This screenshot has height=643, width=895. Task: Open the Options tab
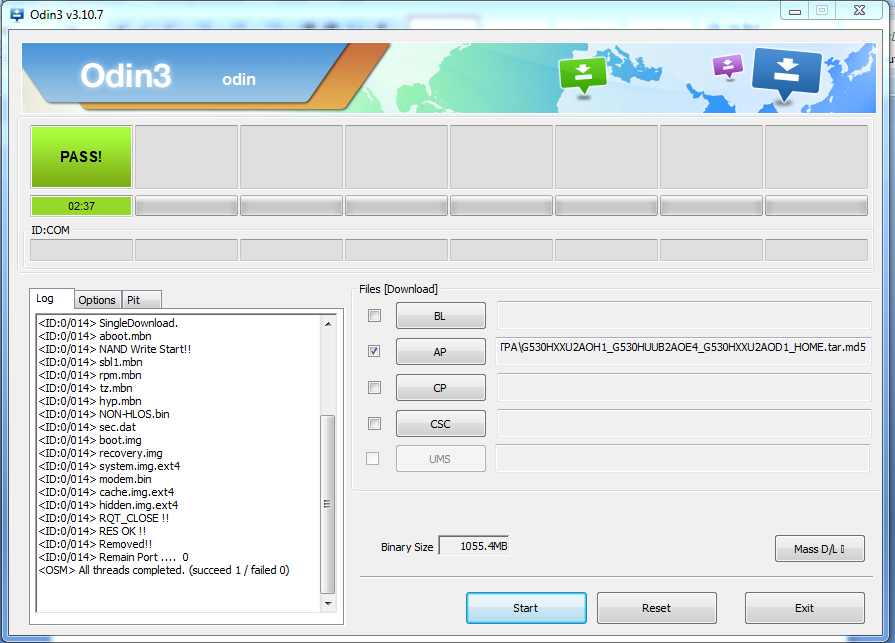click(x=97, y=300)
